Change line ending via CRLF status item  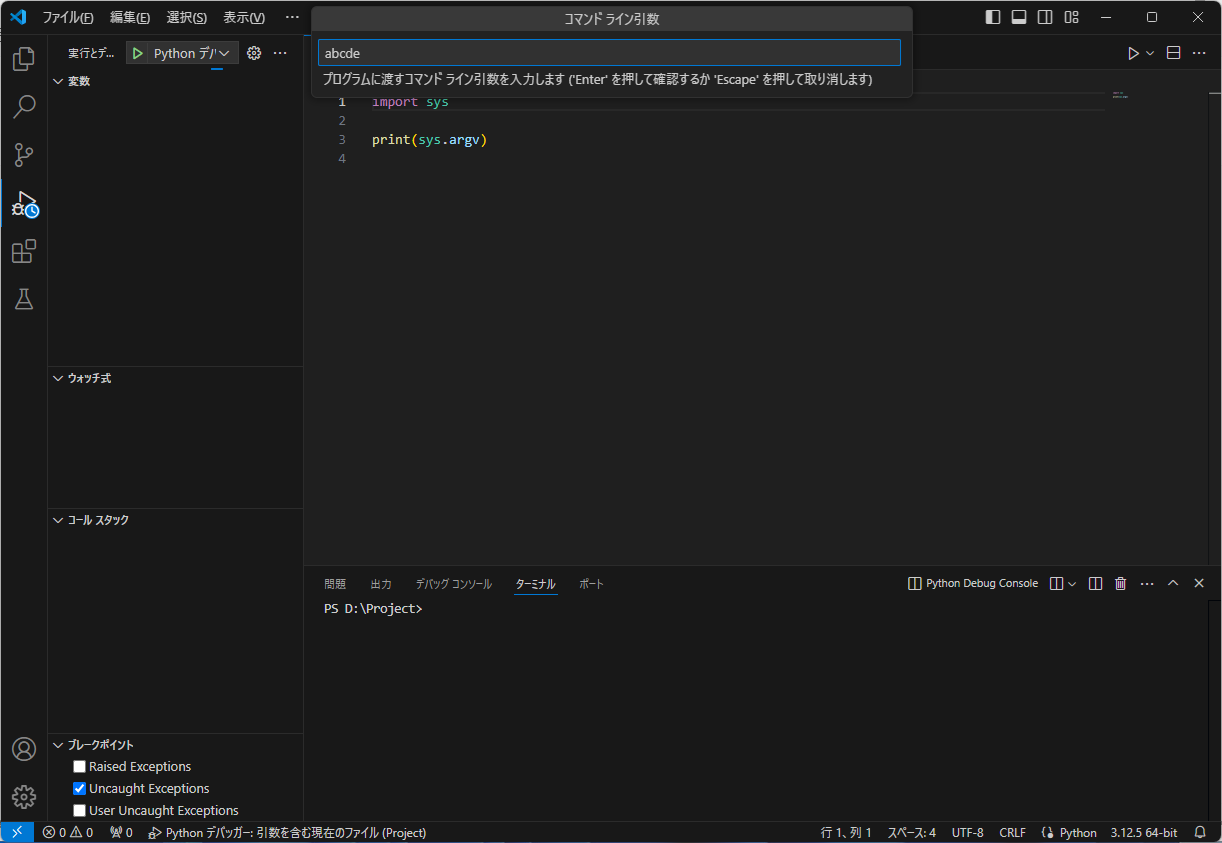tap(1012, 832)
